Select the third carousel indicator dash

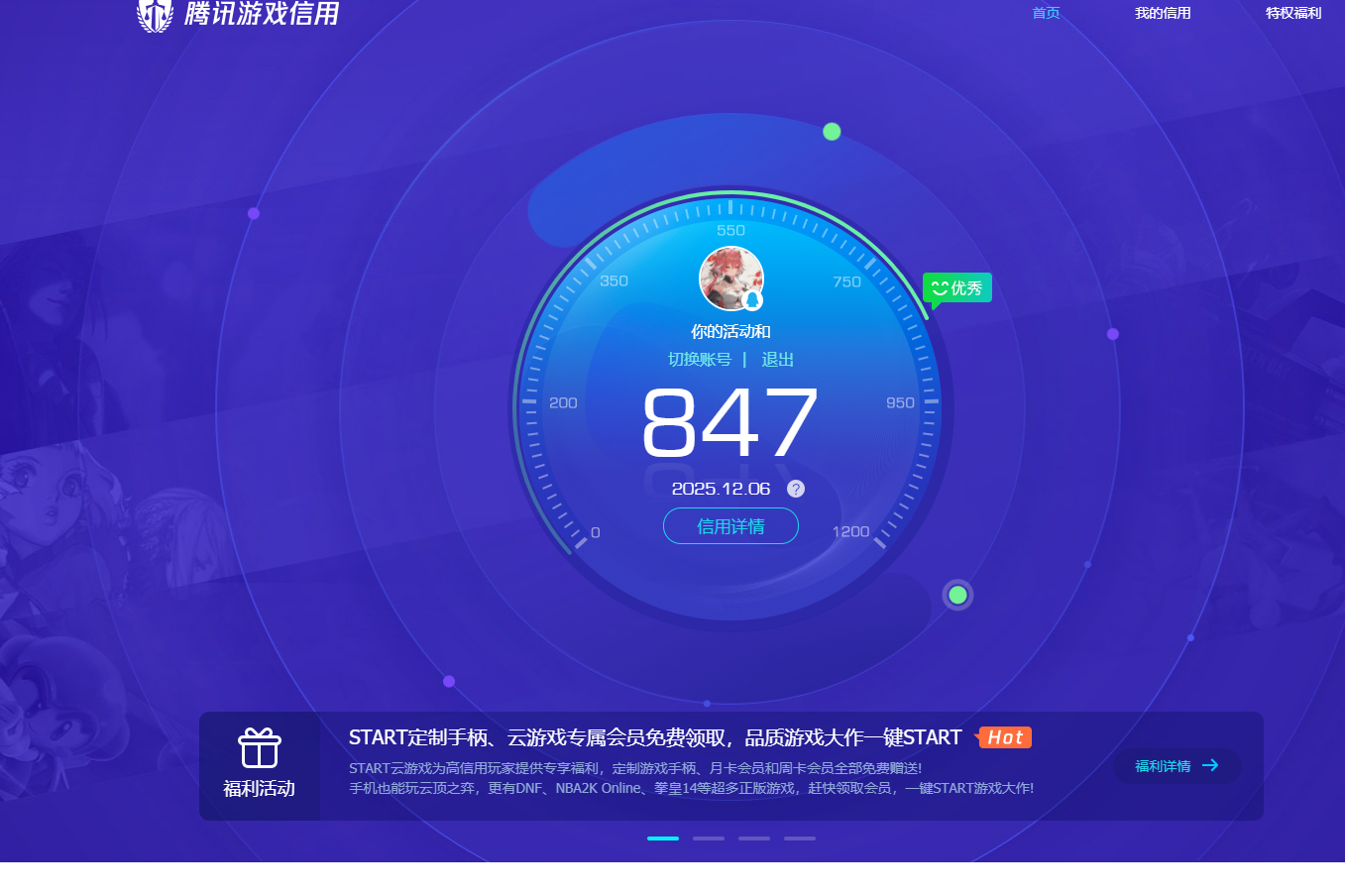click(754, 839)
